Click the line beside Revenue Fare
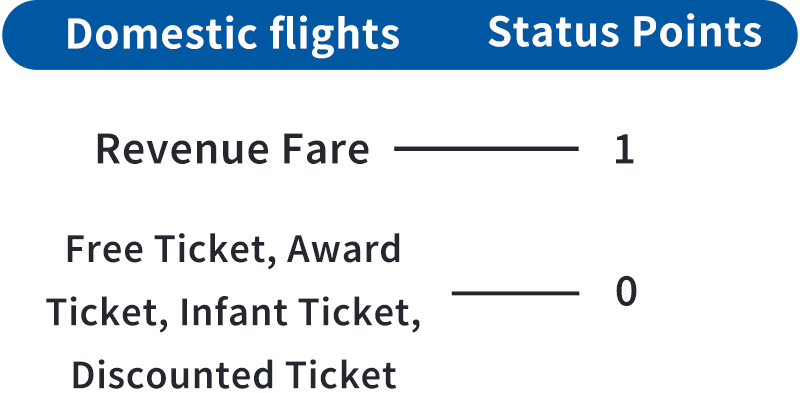This screenshot has height=393, width=800. pos(486,149)
